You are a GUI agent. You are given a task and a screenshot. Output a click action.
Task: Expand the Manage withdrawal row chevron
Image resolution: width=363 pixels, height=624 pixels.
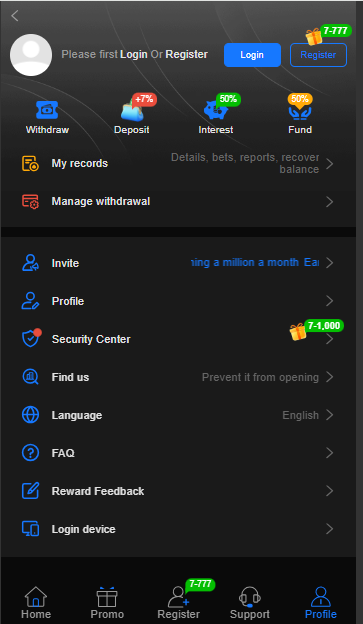[330, 202]
